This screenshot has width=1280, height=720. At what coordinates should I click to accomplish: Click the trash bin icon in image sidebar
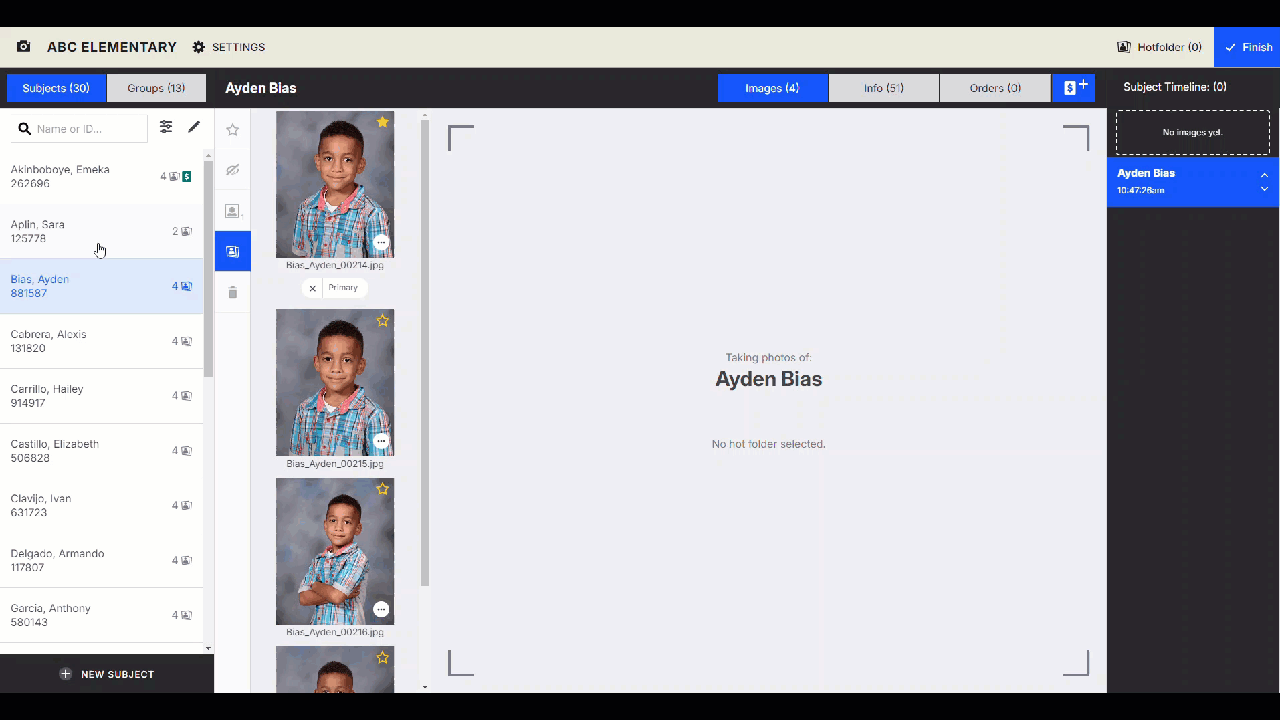[233, 292]
